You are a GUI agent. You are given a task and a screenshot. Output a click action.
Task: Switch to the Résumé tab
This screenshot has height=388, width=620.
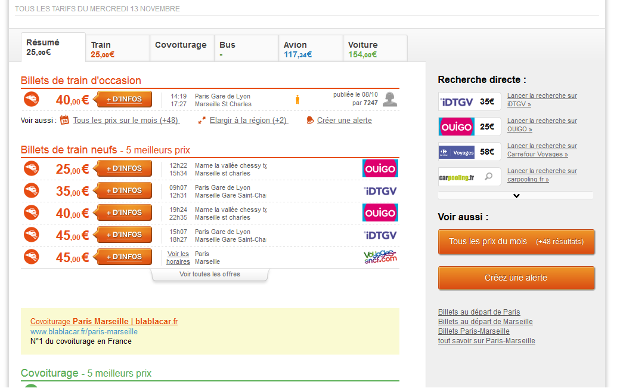[53, 47]
